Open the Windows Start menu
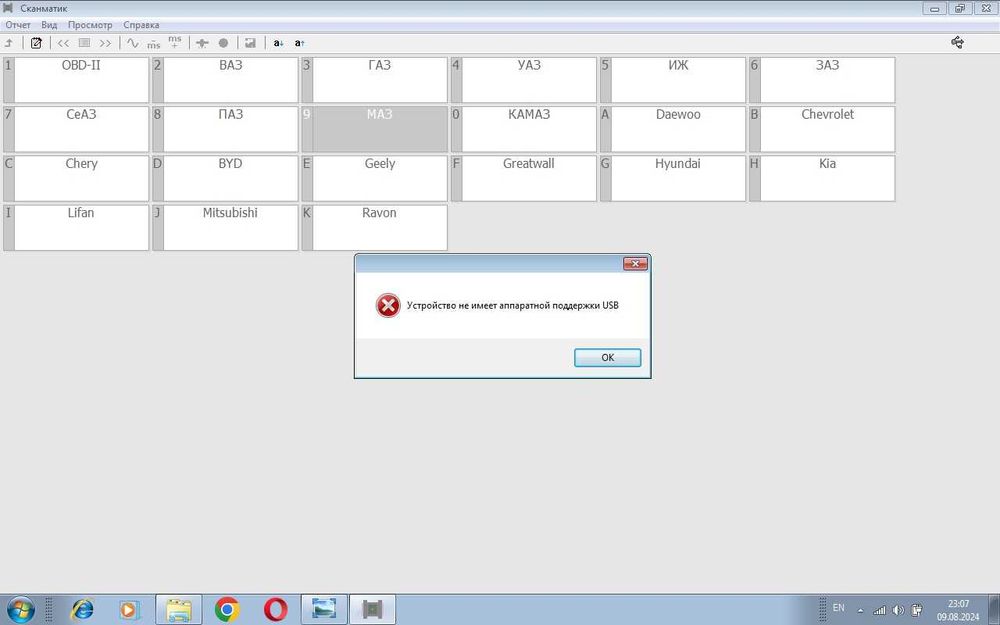Screen dimensions: 1000x625 (x=20, y=610)
